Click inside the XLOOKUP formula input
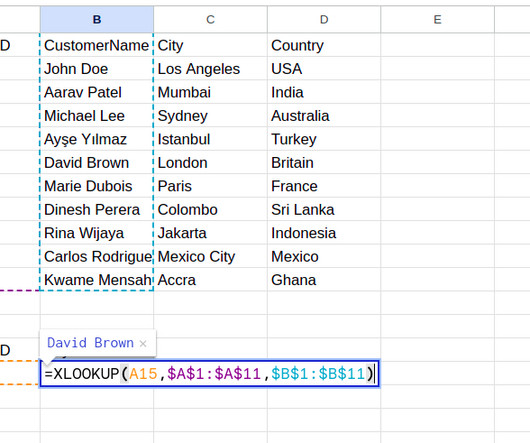The width and height of the screenshot is (530, 443). 210,374
